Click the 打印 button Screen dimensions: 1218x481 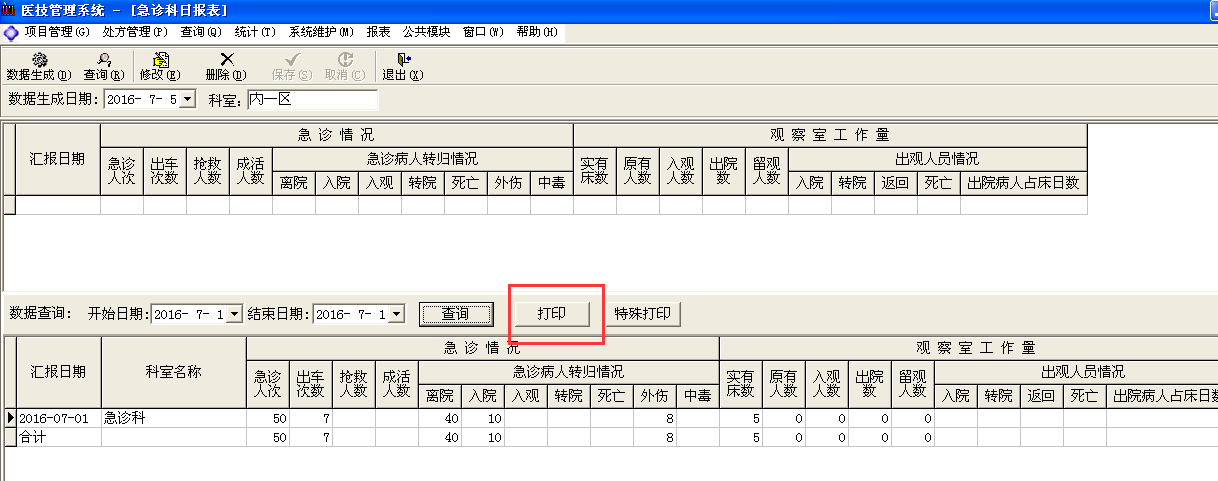tap(552, 314)
